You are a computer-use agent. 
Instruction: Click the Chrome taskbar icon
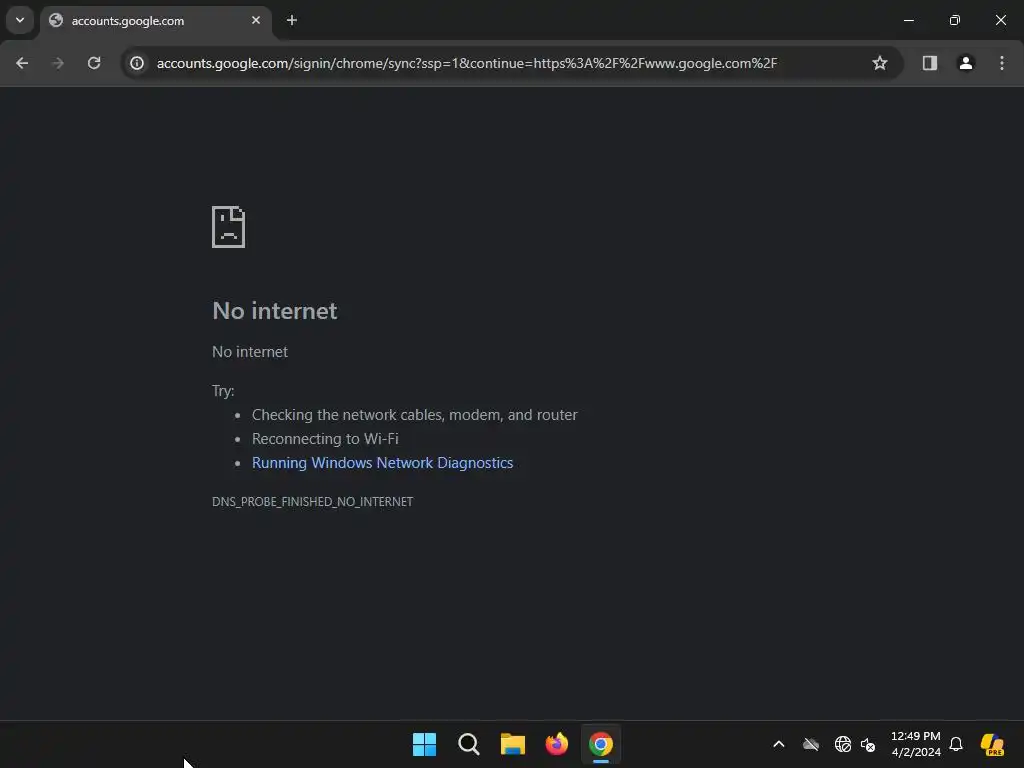coord(601,744)
